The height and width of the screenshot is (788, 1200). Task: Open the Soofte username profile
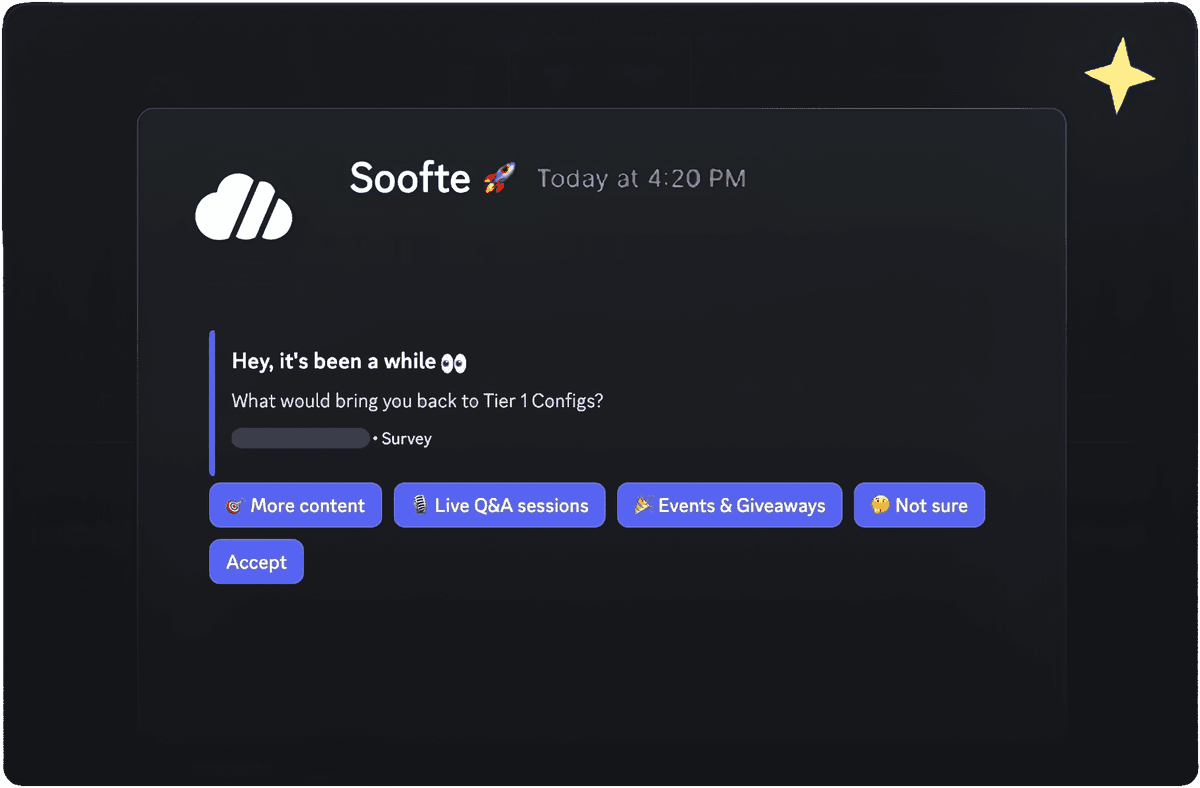pos(410,178)
